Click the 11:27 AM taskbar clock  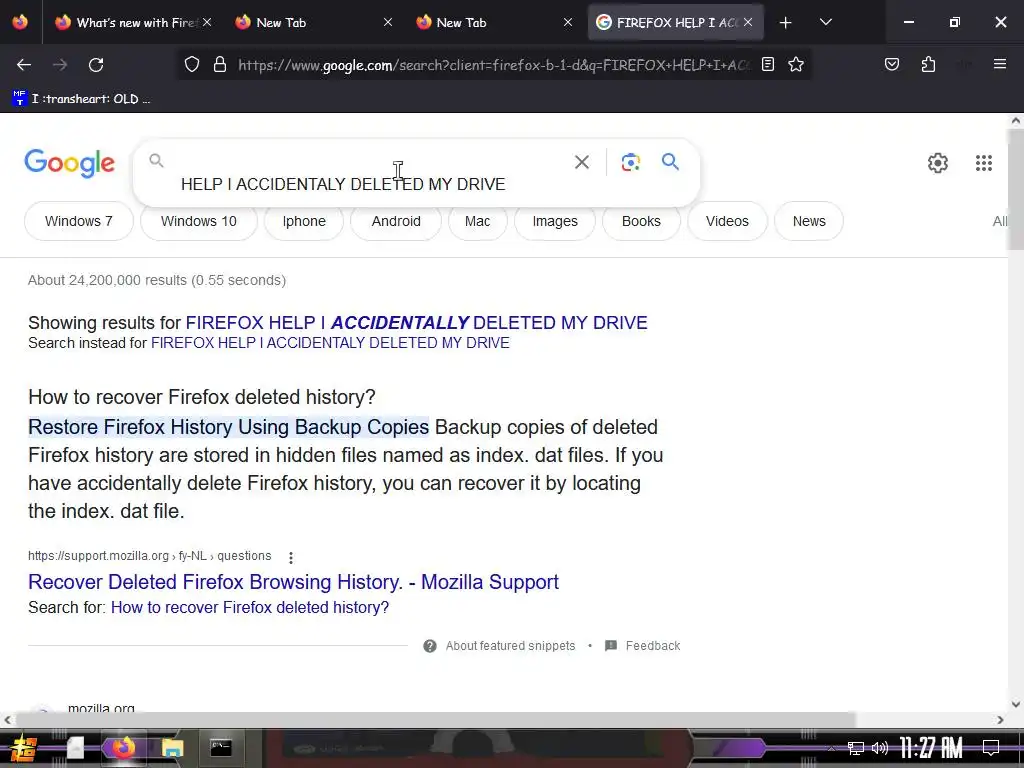click(x=931, y=748)
